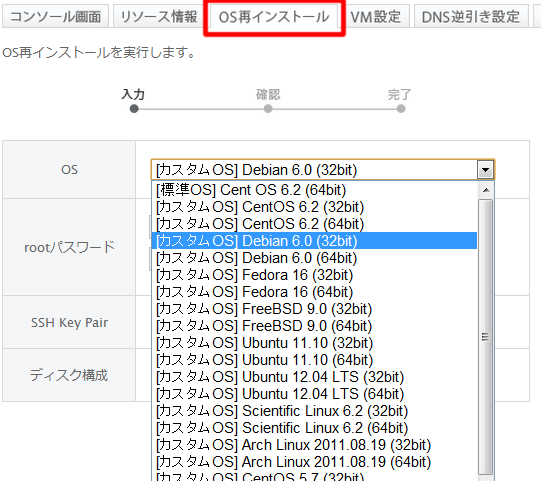Choose [カスタムOS] CentOS 6.2 (64bit)
This screenshot has height=481, width=541.
[314, 224]
